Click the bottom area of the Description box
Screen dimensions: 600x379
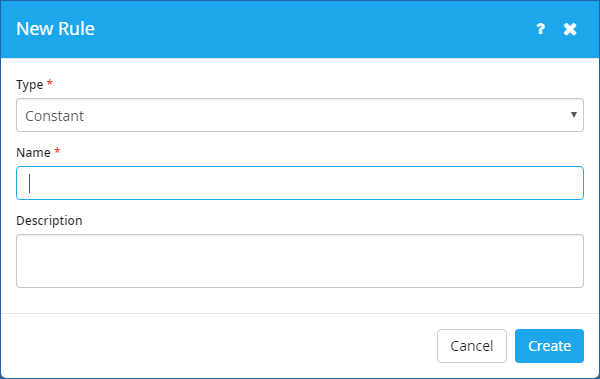[300, 279]
